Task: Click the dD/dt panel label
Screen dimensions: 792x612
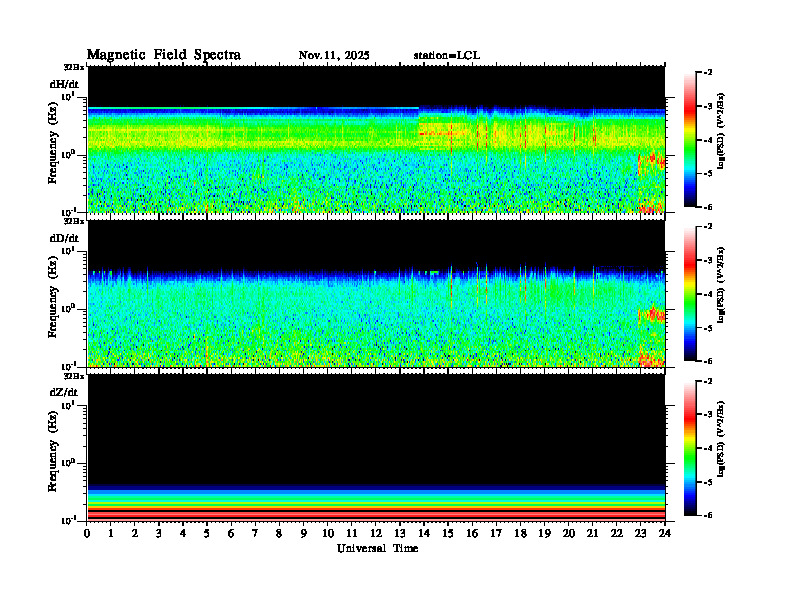Action: (x=64, y=238)
